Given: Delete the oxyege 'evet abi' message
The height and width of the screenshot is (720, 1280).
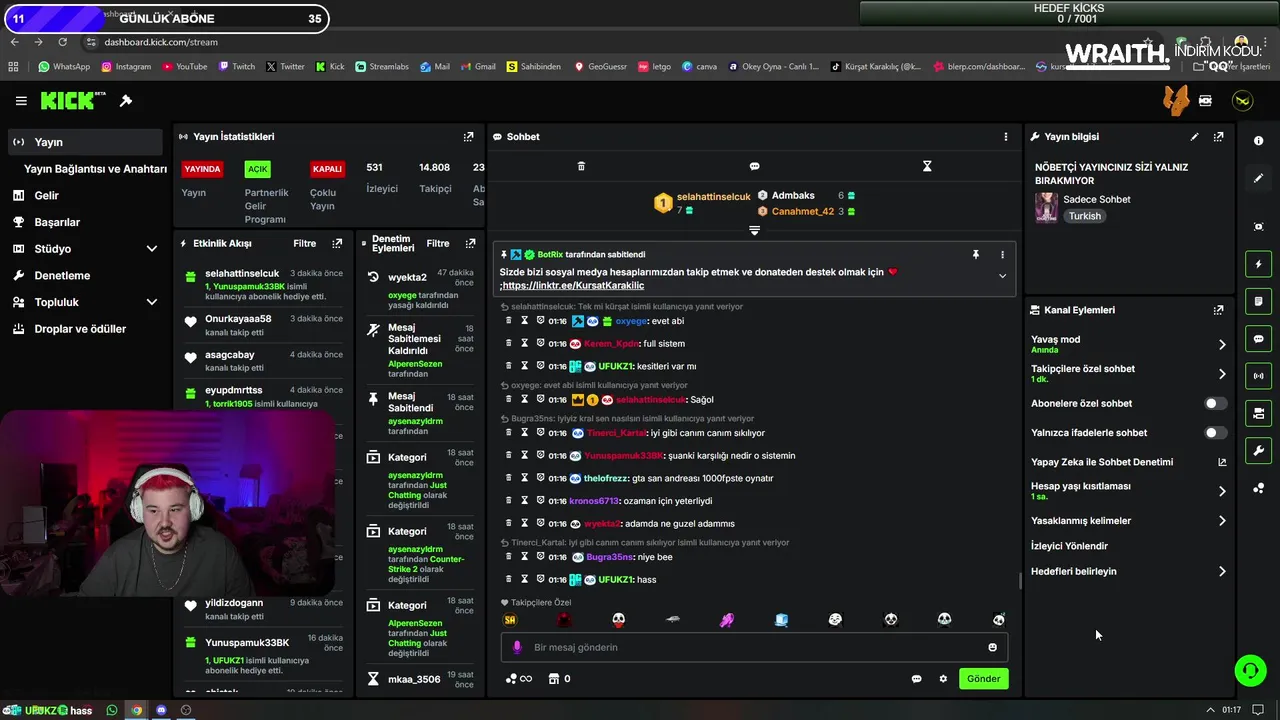Looking at the screenshot, I should click(x=508, y=321).
